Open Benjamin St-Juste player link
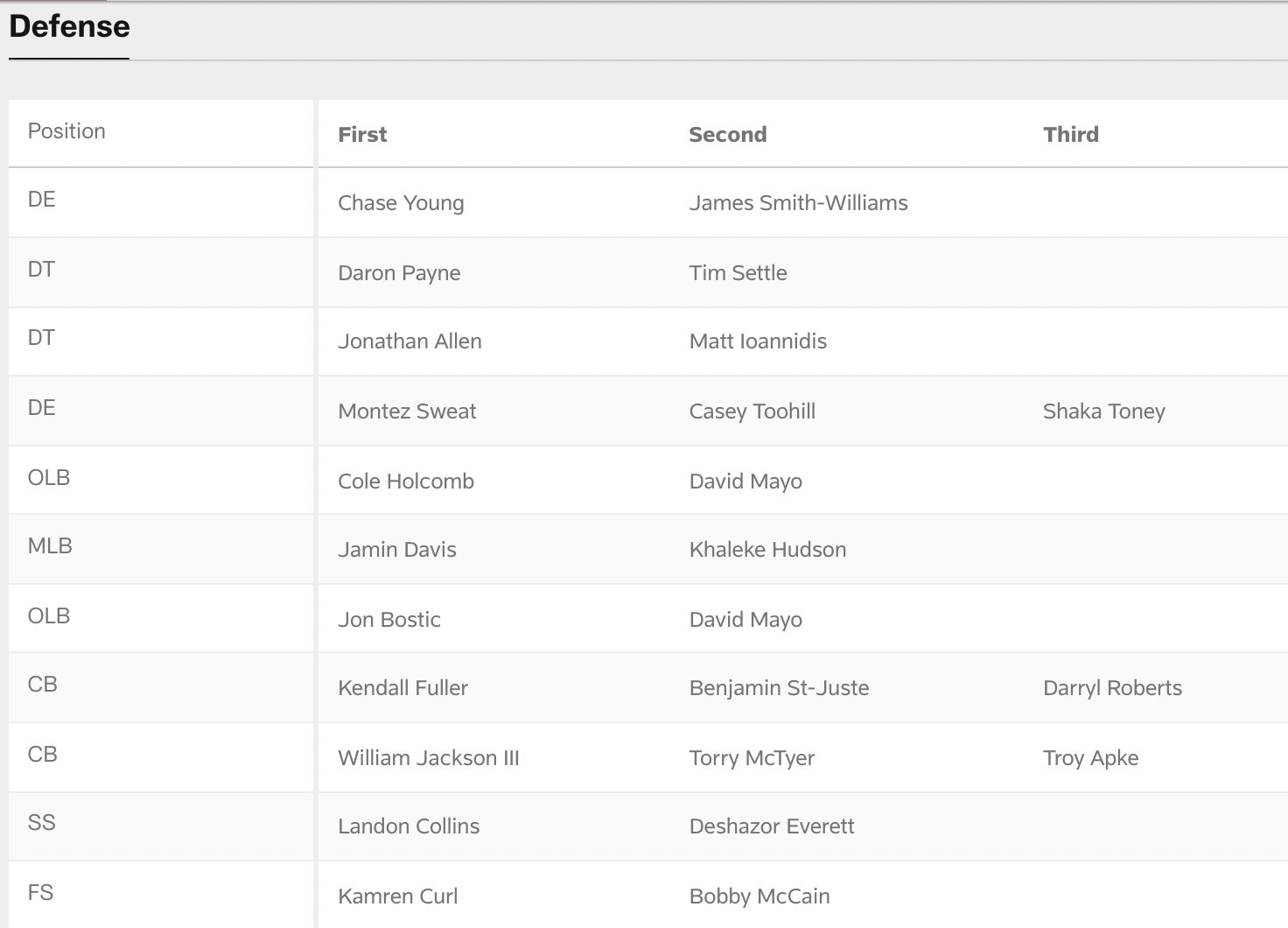1288x928 pixels. point(779,688)
